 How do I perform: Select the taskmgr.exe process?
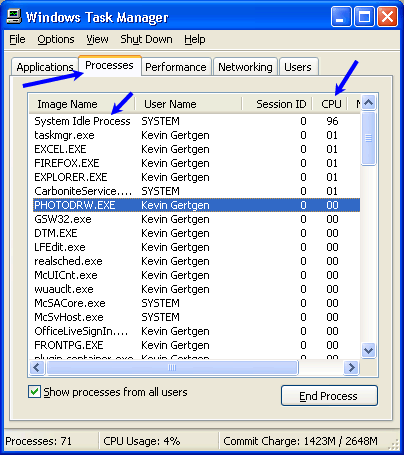(196, 135)
